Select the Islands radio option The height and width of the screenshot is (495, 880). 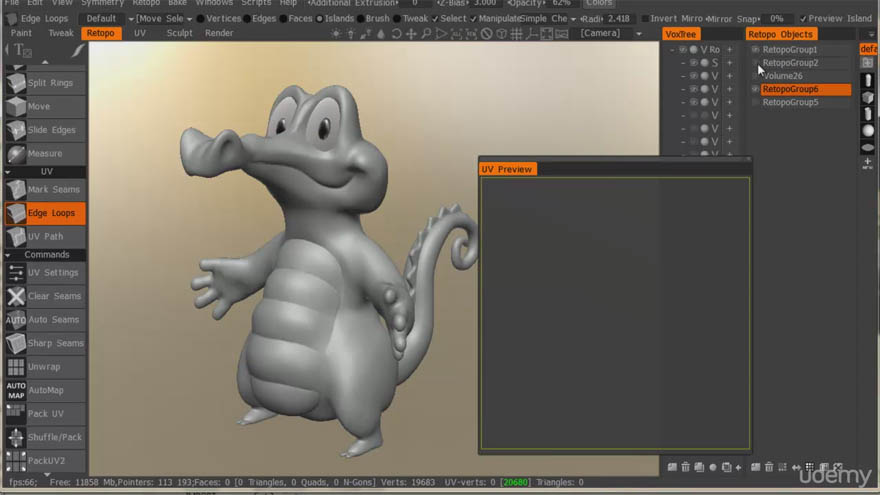[334, 19]
